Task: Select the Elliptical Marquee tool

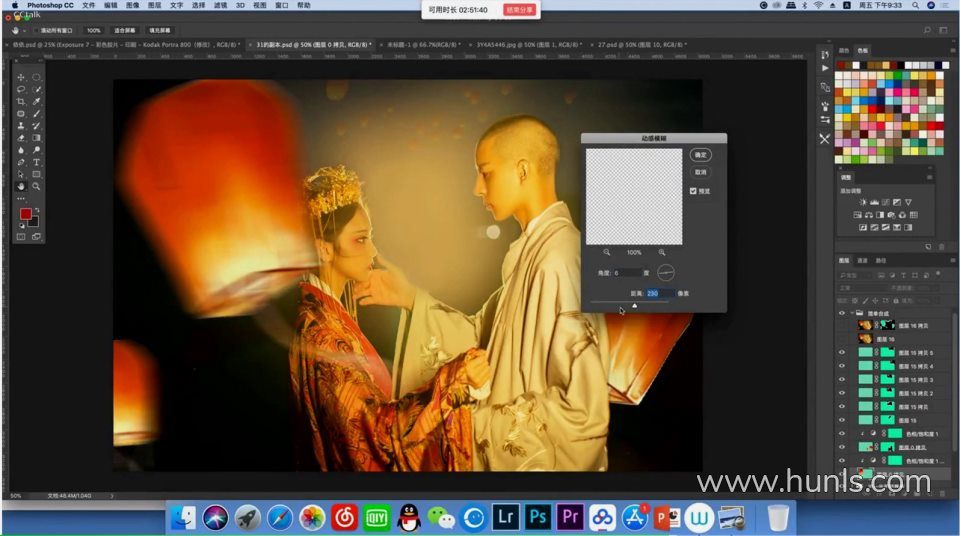Action: [x=36, y=77]
